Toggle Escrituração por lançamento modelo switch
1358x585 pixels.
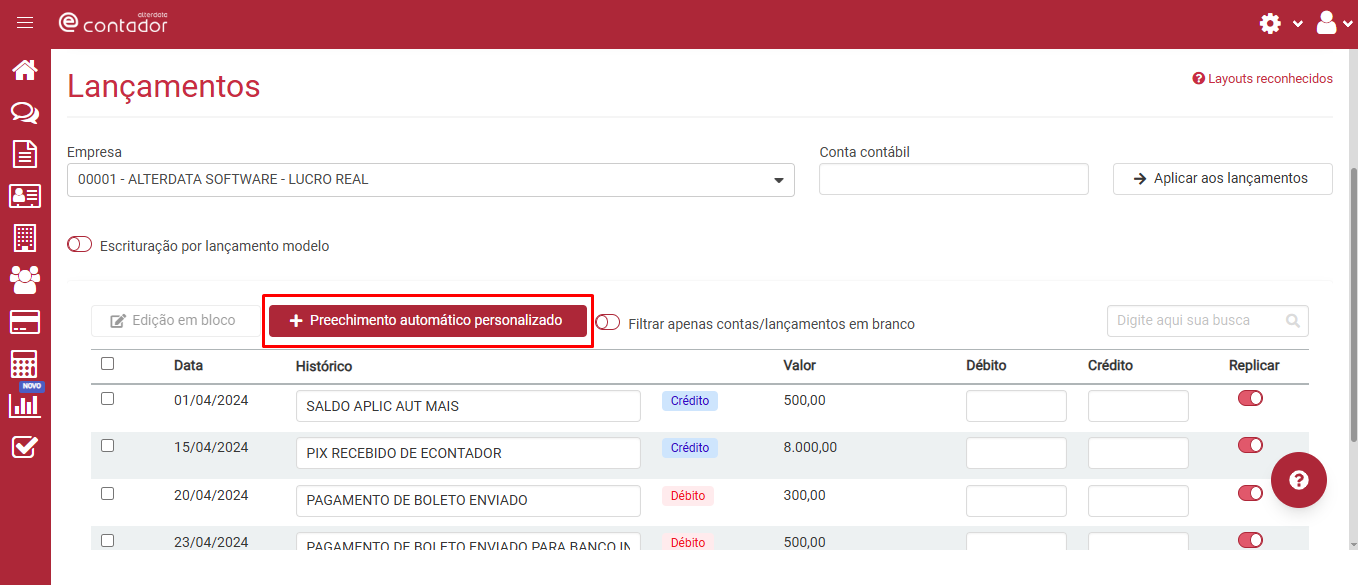point(80,245)
